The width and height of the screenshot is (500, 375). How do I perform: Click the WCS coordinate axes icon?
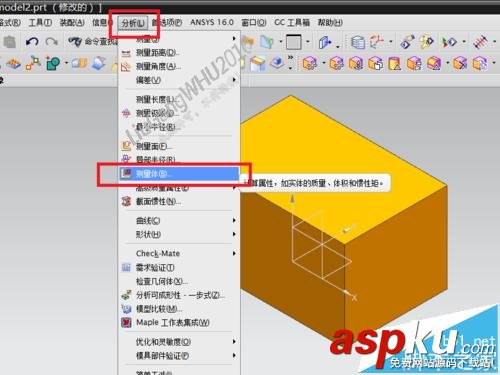pyautogui.click(x=377, y=42)
